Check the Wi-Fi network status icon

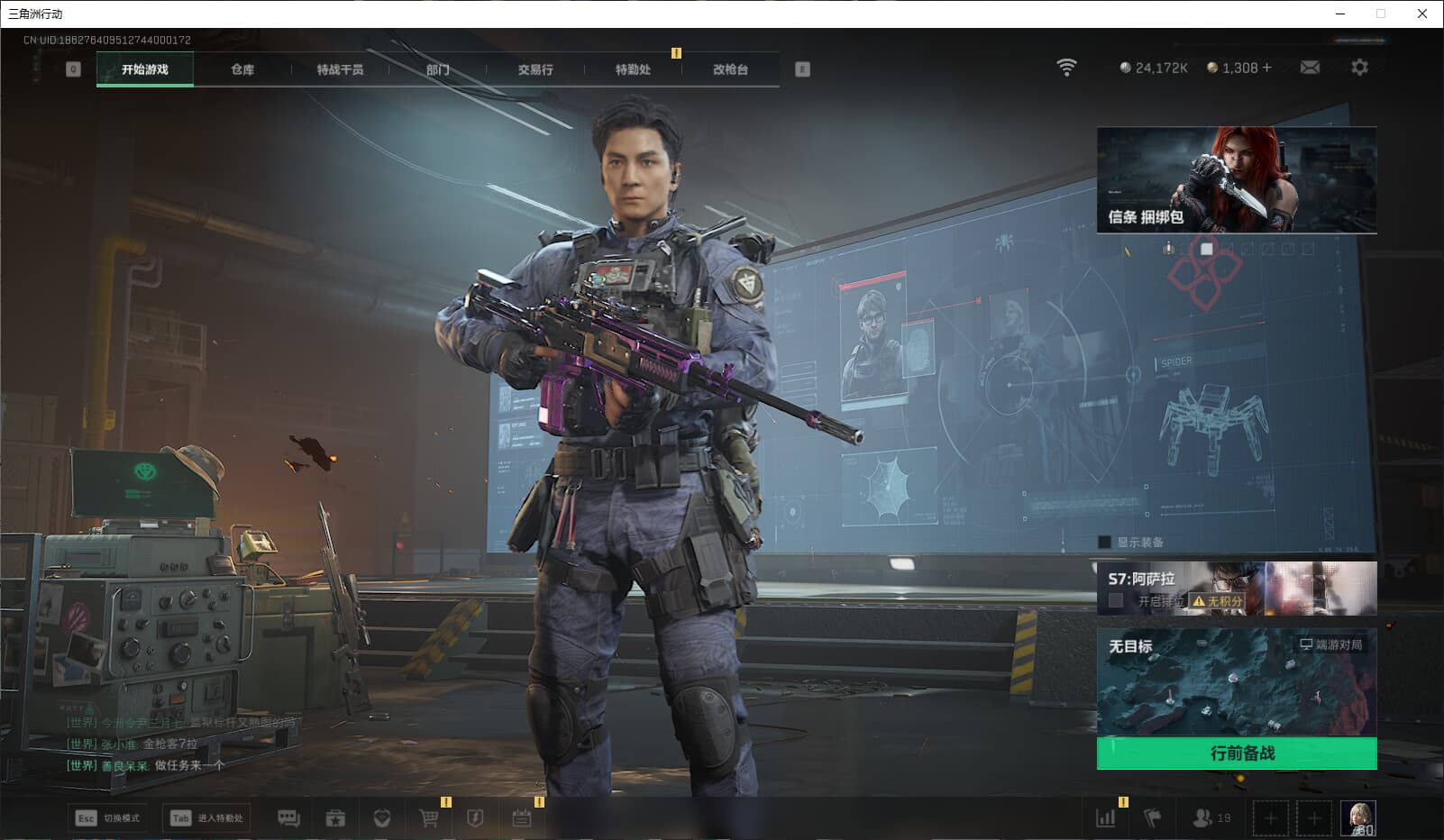[x=1066, y=68]
